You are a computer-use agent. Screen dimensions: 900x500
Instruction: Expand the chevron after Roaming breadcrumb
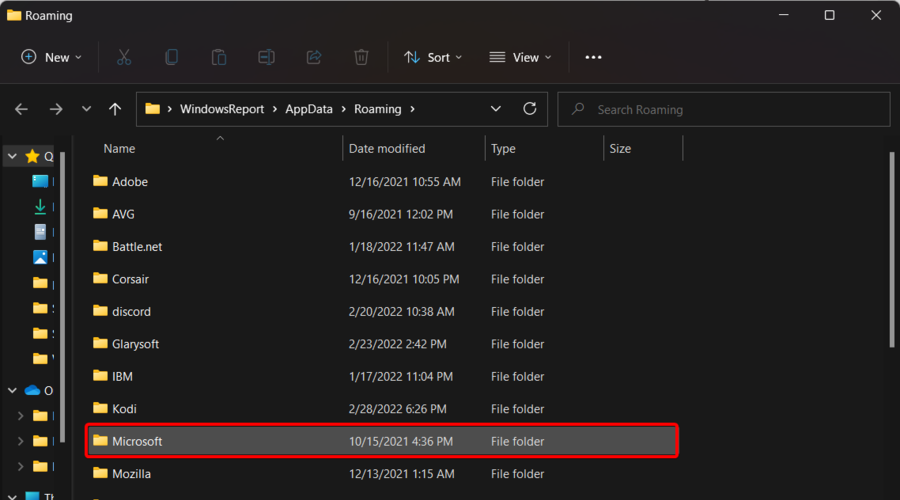[412, 109]
